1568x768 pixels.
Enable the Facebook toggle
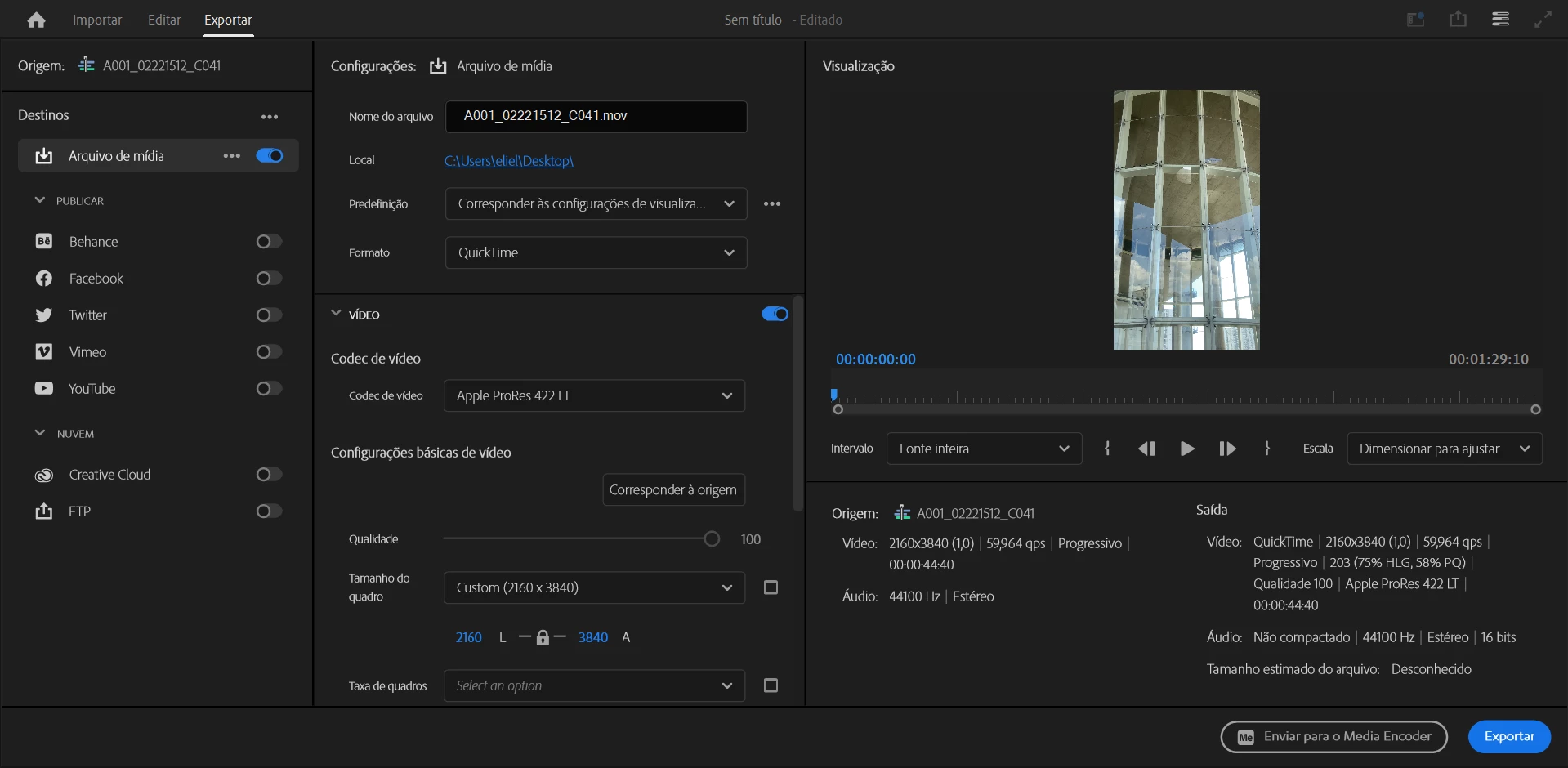click(x=269, y=278)
